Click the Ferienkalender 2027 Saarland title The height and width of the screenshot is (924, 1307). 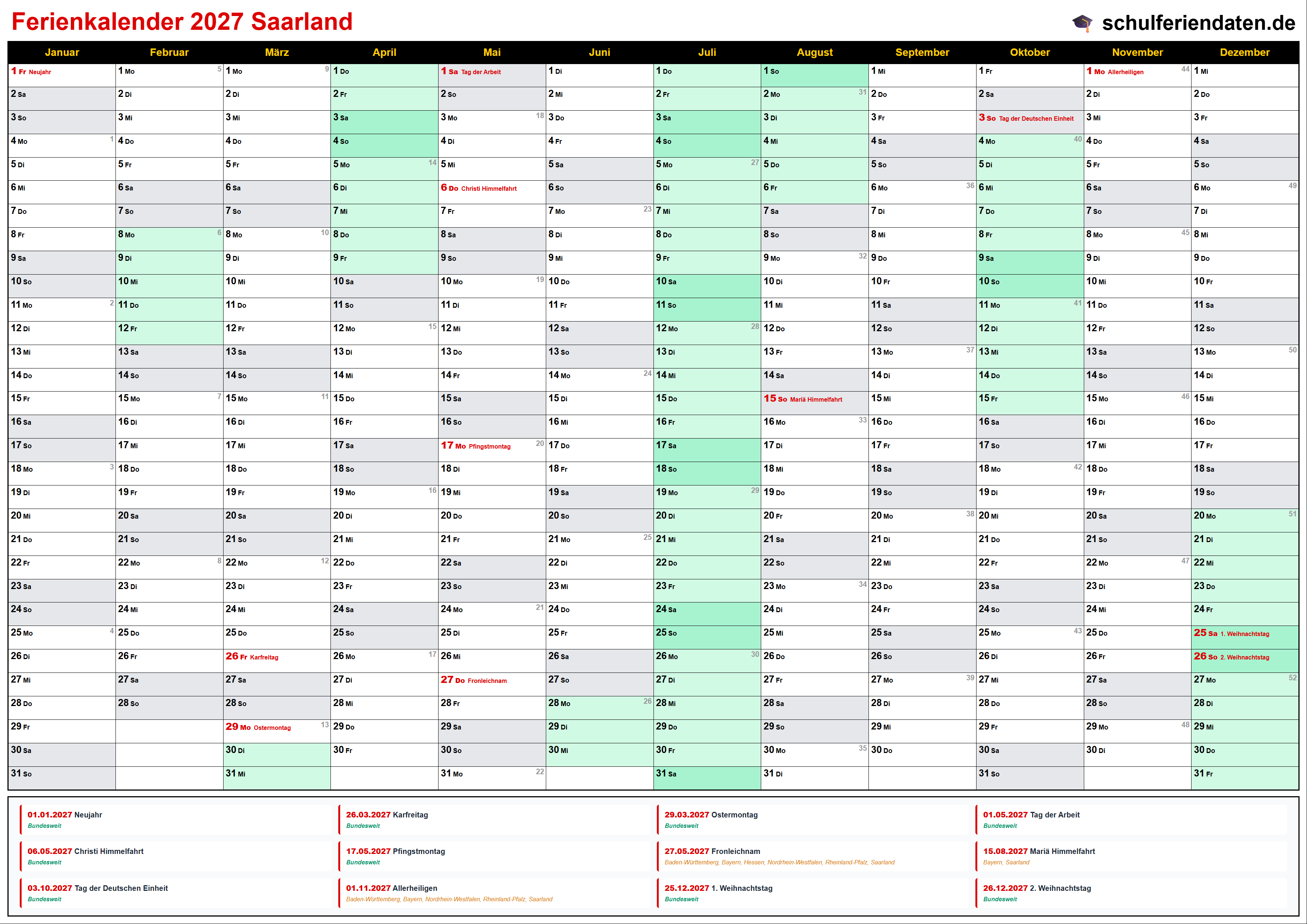(182, 22)
